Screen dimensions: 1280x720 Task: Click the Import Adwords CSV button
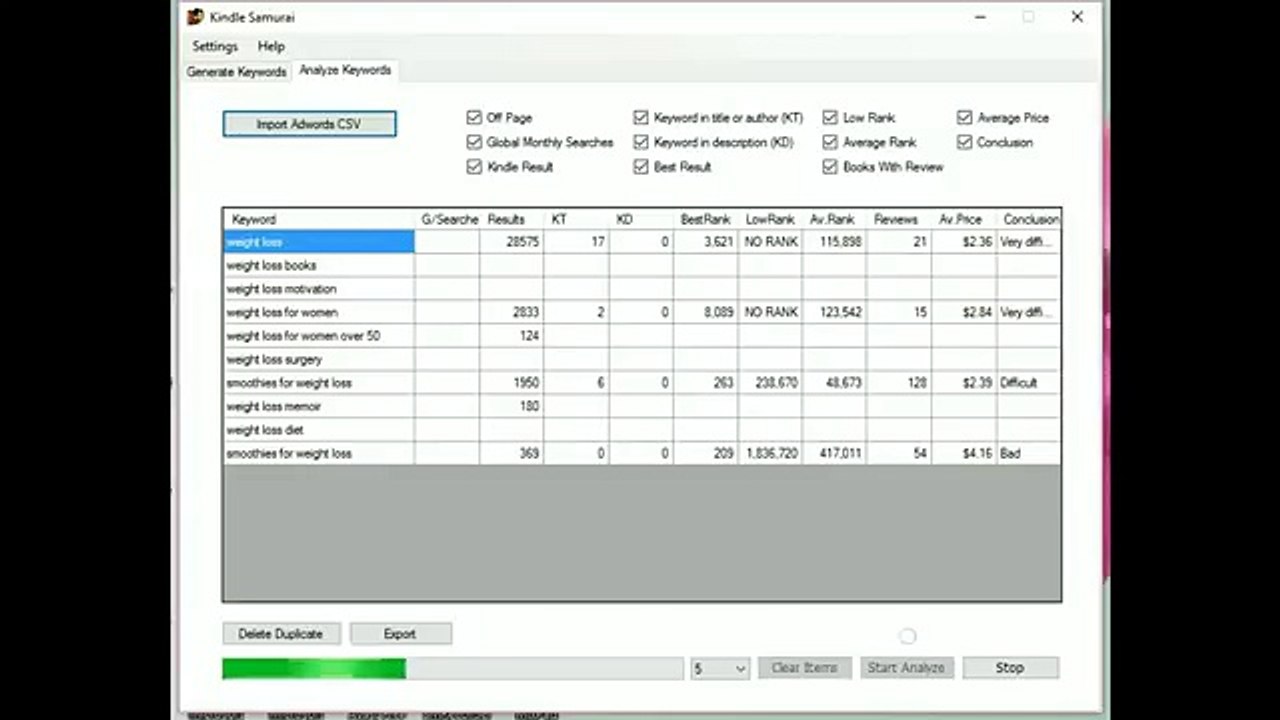tap(309, 124)
